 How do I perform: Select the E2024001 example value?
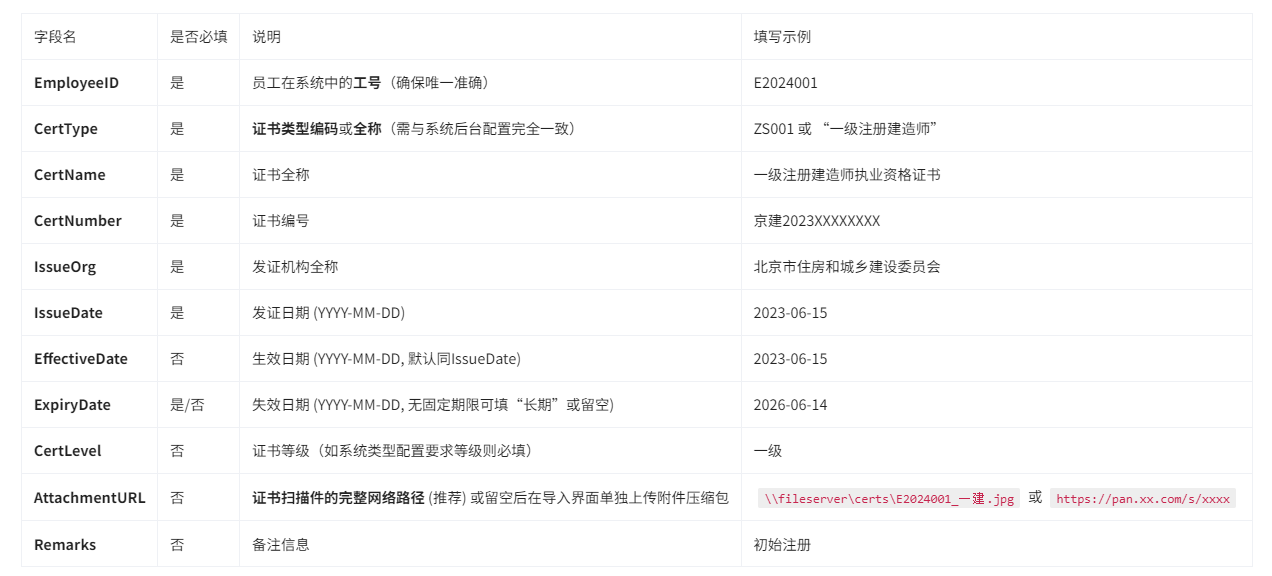[x=786, y=83]
